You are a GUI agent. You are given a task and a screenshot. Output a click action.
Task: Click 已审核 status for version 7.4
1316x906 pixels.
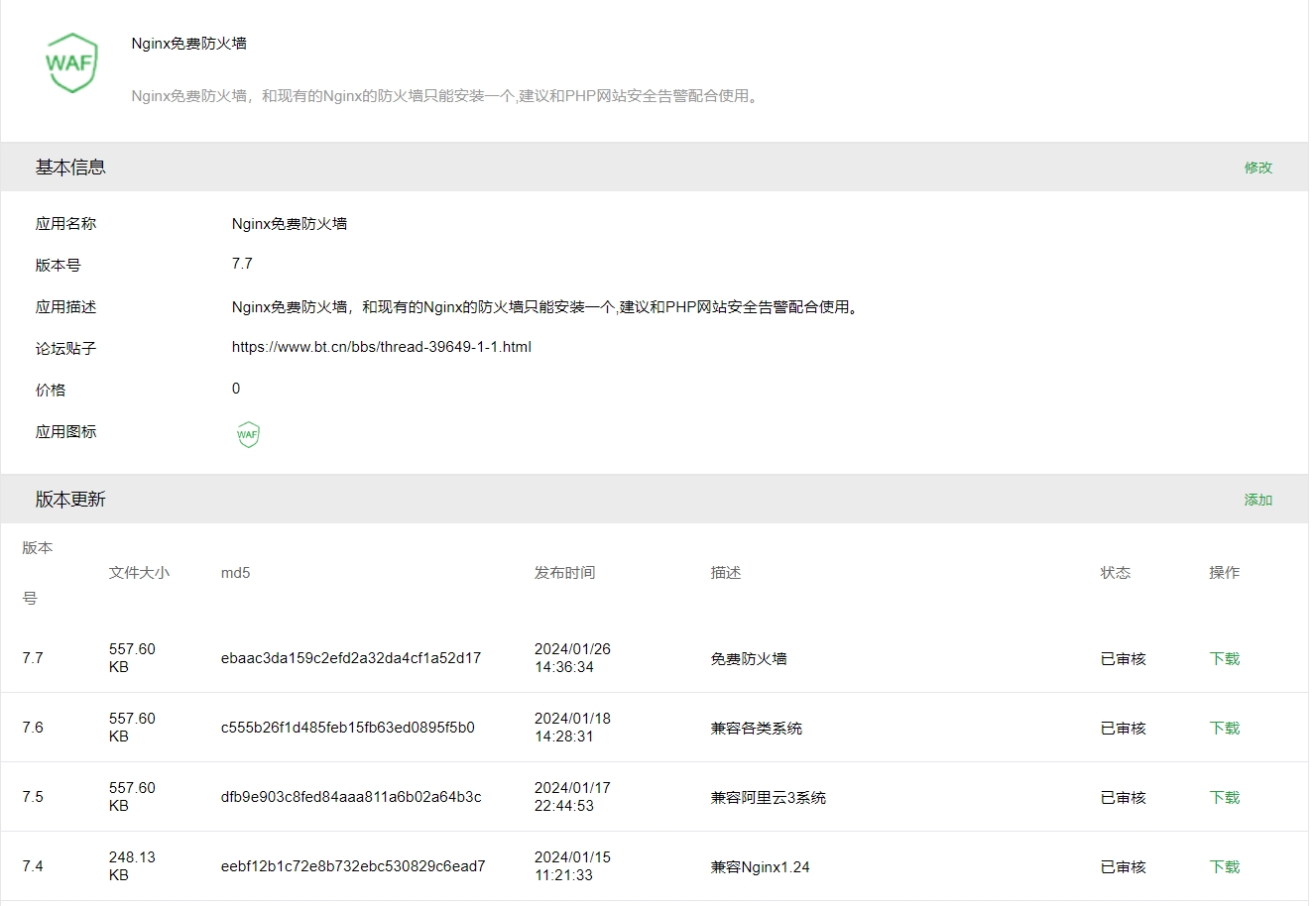[1124, 866]
